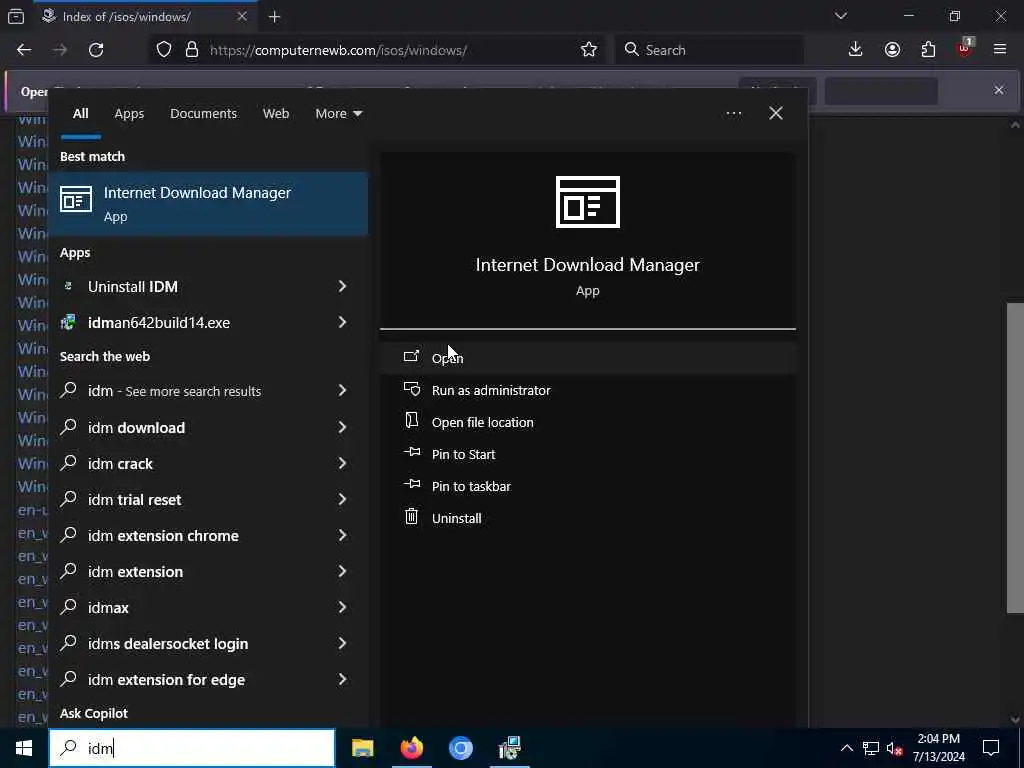Screen dimensions: 1024x768
Task: Select Pin to Start option
Action: (588, 454)
